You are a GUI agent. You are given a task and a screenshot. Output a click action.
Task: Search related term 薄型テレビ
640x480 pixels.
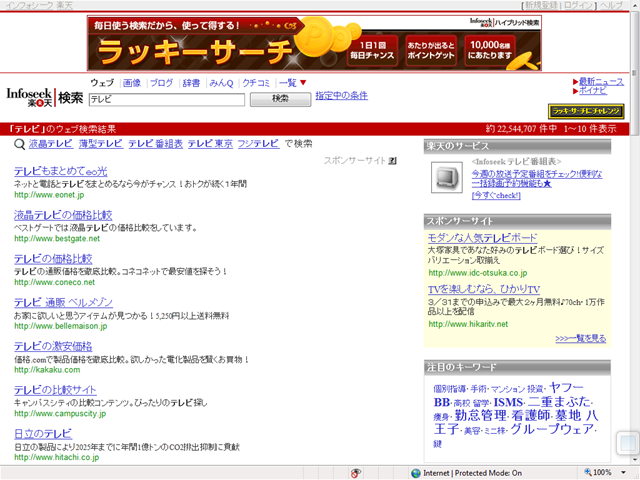(101, 144)
